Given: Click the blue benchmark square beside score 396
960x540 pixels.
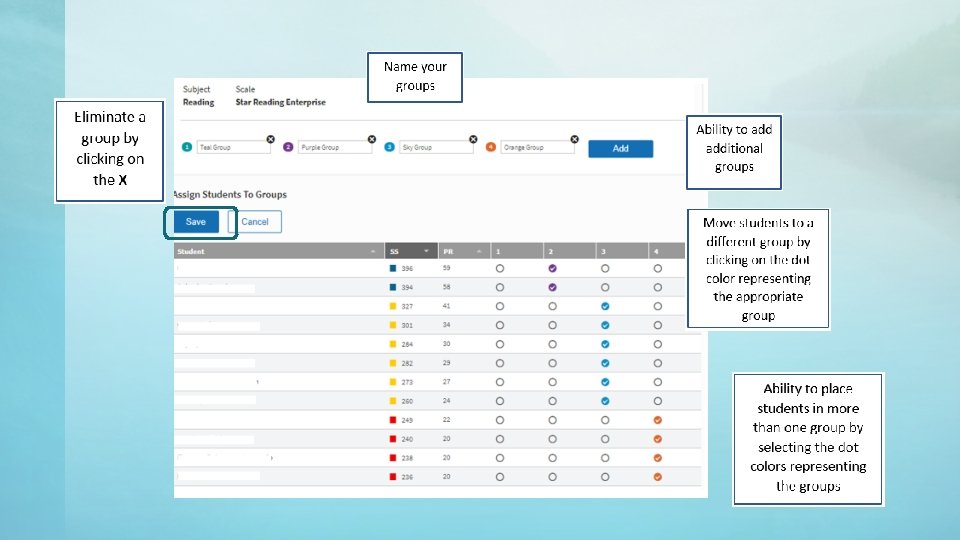Looking at the screenshot, I should [393, 268].
